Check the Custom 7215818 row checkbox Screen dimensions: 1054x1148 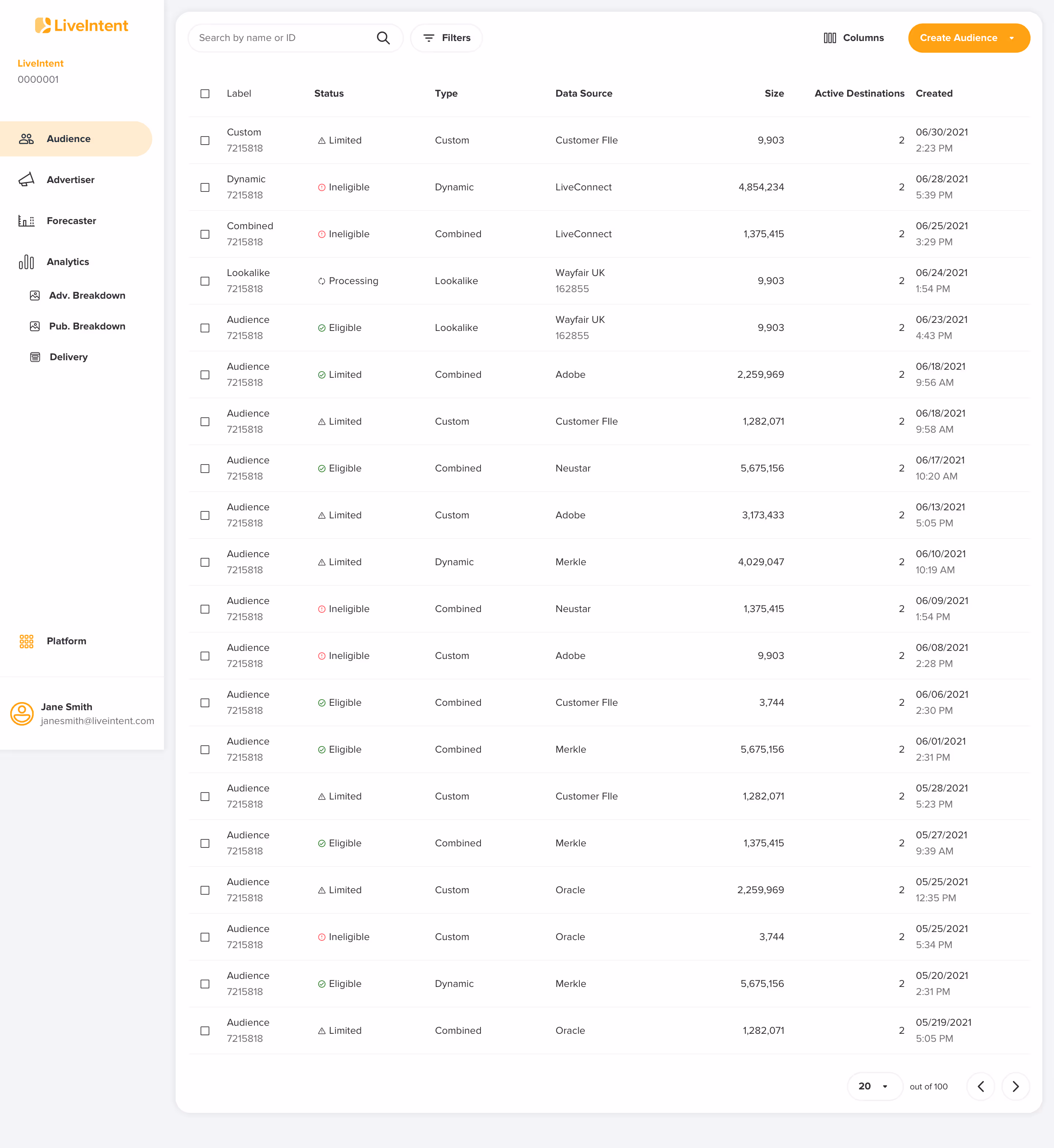205,140
